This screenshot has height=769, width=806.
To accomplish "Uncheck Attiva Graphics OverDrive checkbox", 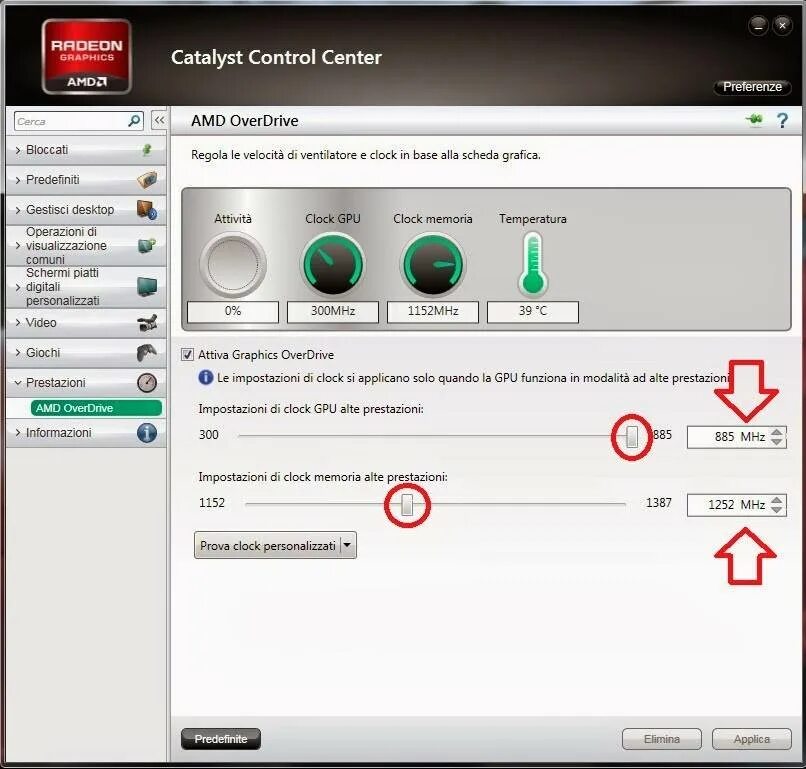I will click(x=188, y=355).
